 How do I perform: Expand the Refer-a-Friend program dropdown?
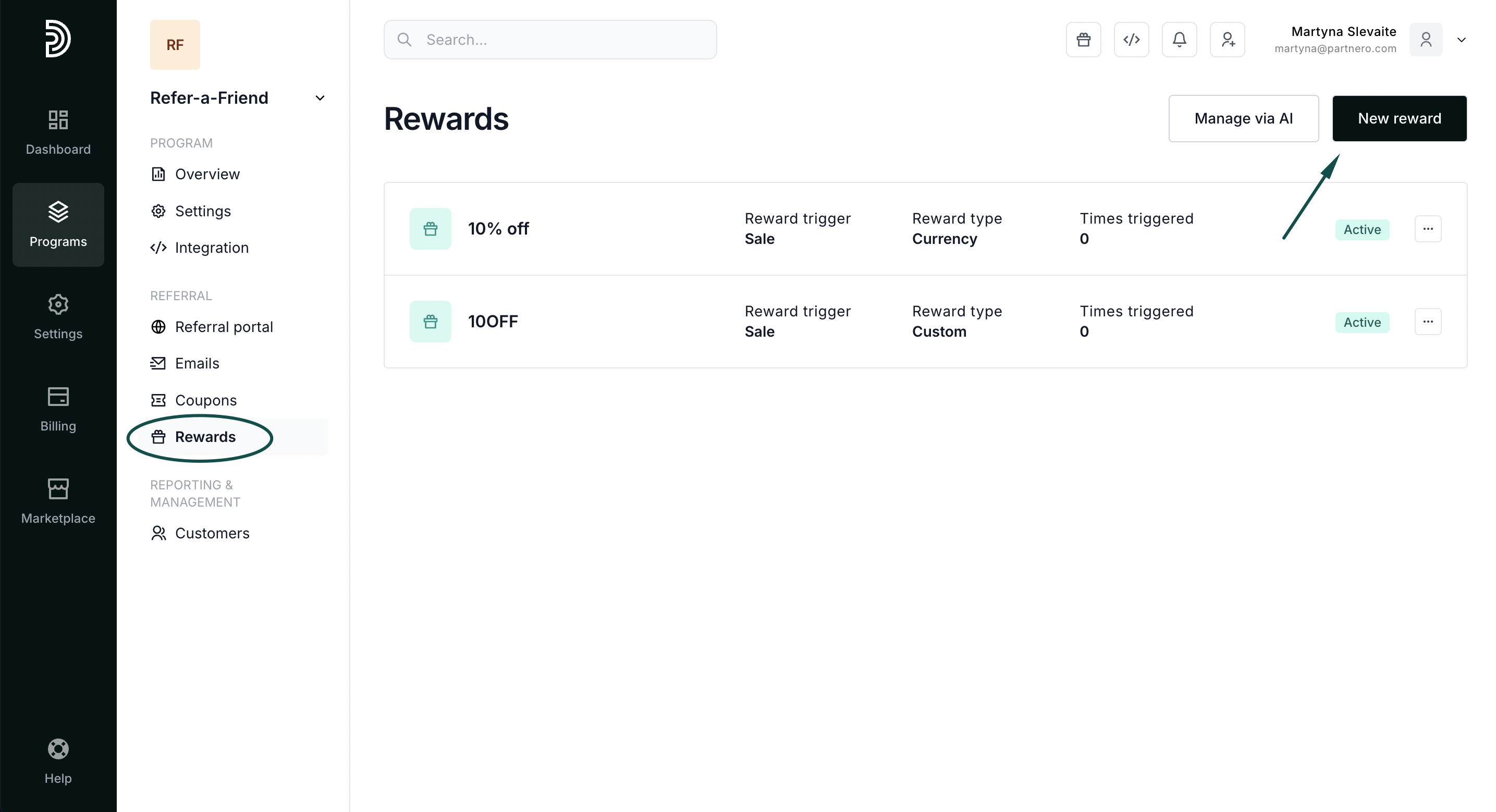[x=320, y=98]
